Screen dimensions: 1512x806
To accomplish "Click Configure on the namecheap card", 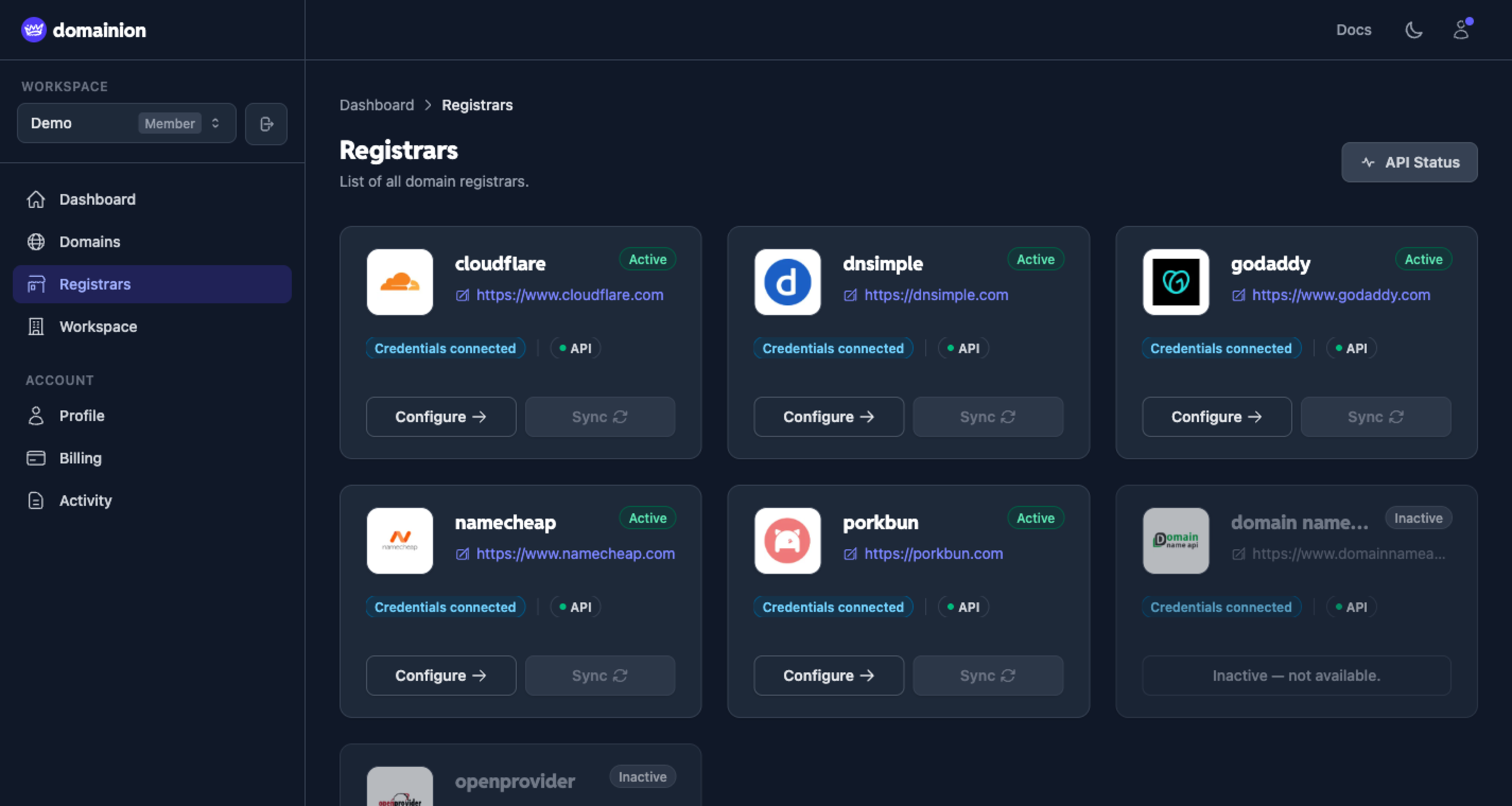I will click(441, 675).
